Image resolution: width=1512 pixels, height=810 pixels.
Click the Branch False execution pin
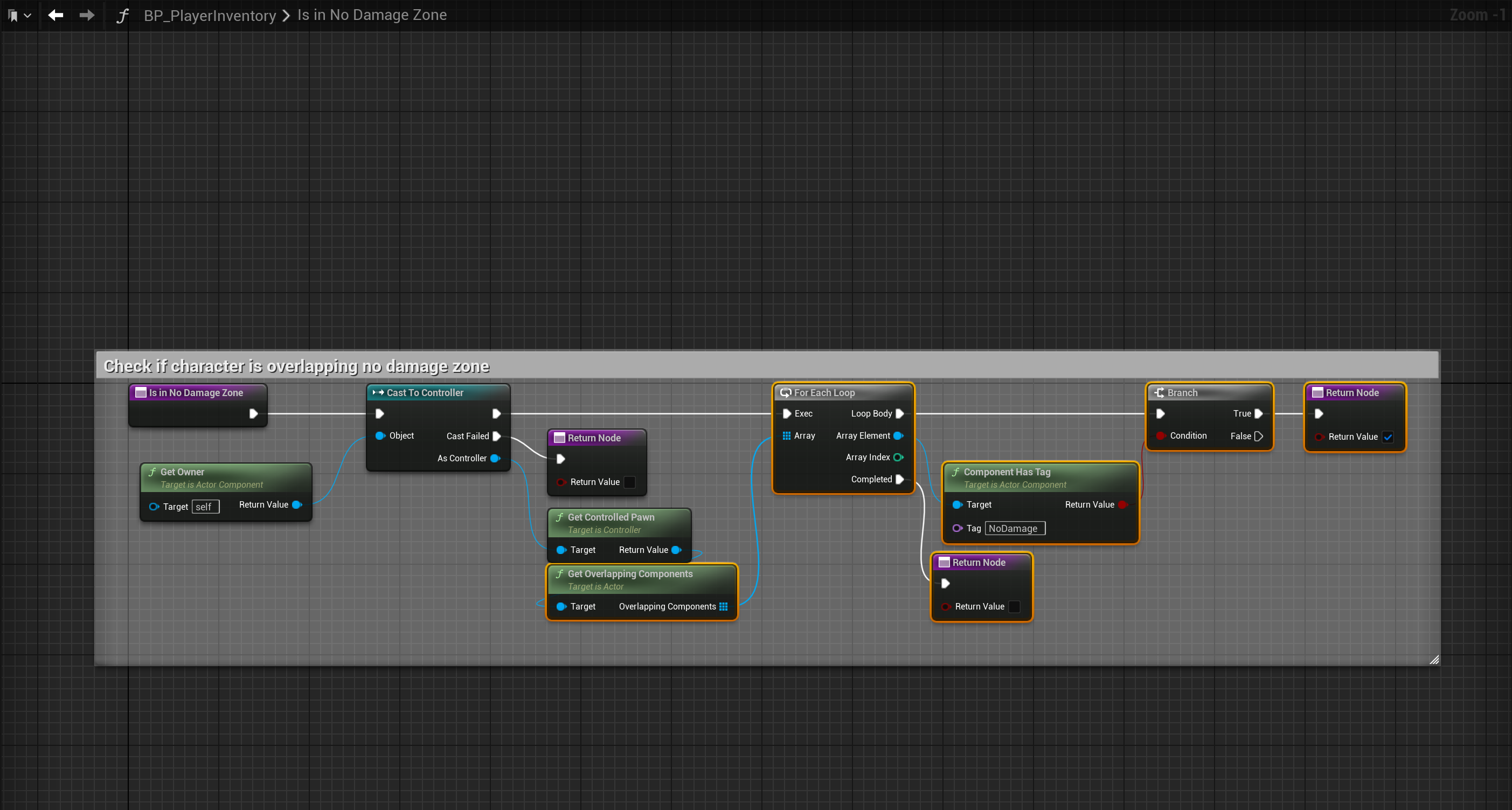pyautogui.click(x=1258, y=436)
